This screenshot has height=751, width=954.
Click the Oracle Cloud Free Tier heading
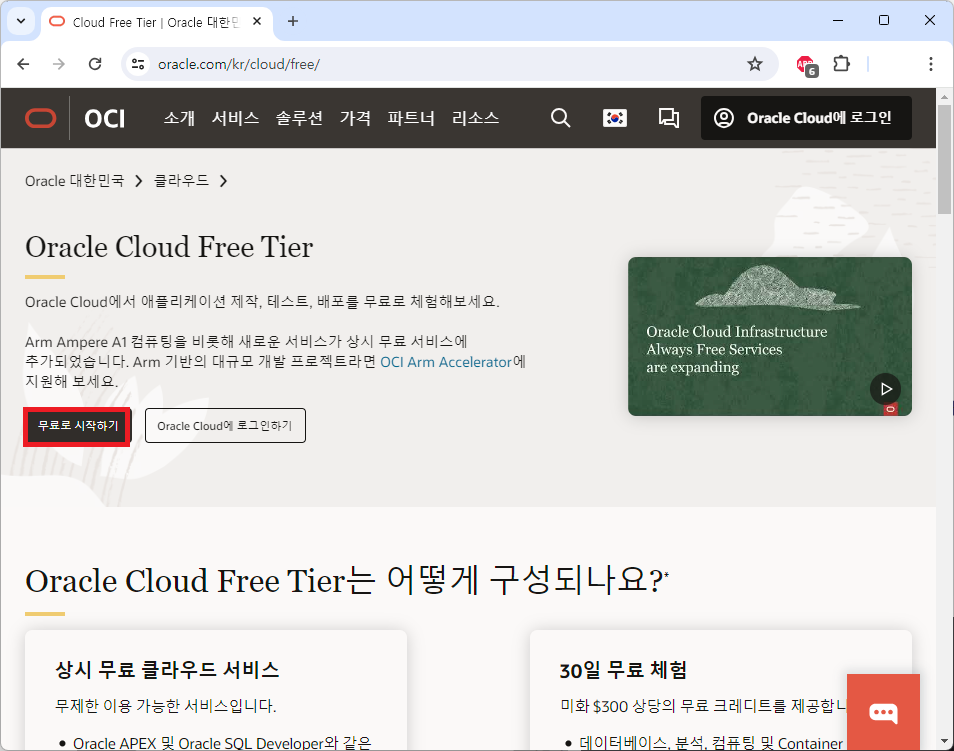point(169,247)
